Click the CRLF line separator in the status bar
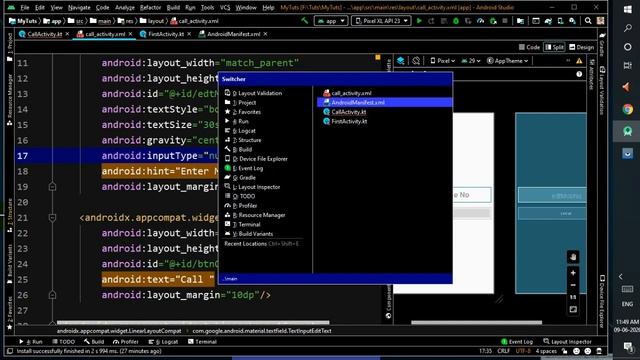 pos(503,351)
